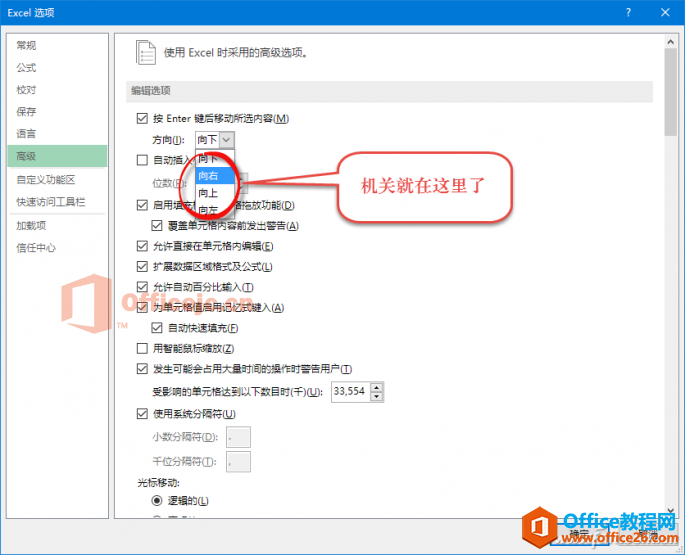Select the 加载项 category
Screen dimensions: 685x555
57,225
